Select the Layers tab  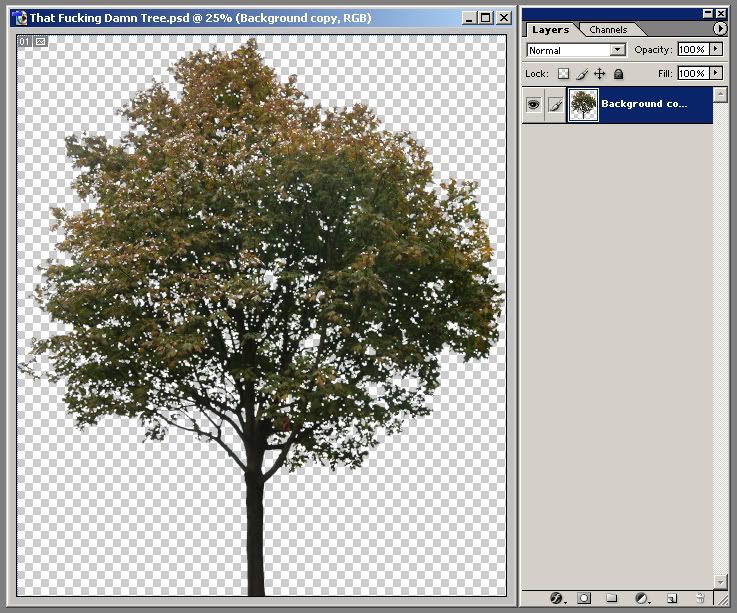550,30
